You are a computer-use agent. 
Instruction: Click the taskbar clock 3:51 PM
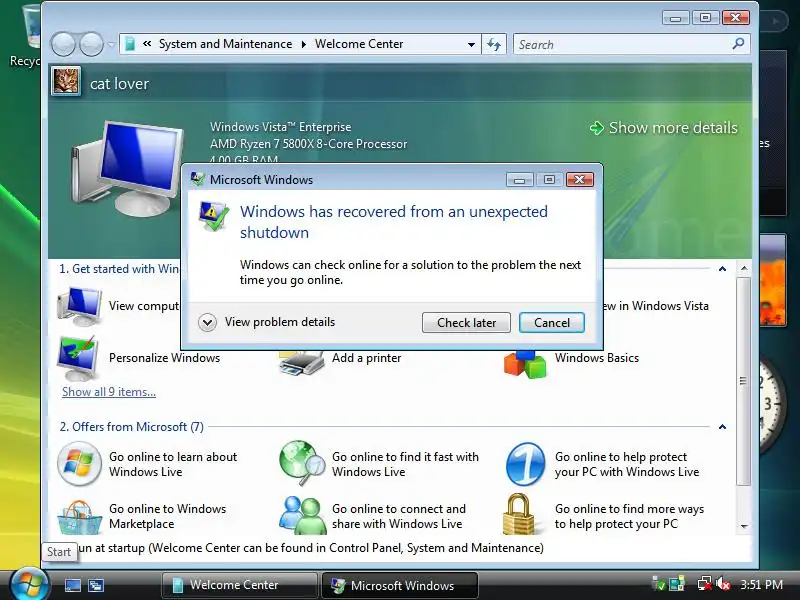coord(761,584)
